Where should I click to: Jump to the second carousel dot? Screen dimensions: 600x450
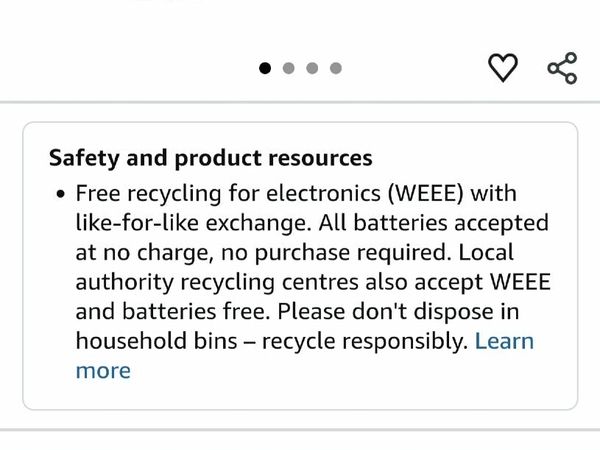click(289, 68)
